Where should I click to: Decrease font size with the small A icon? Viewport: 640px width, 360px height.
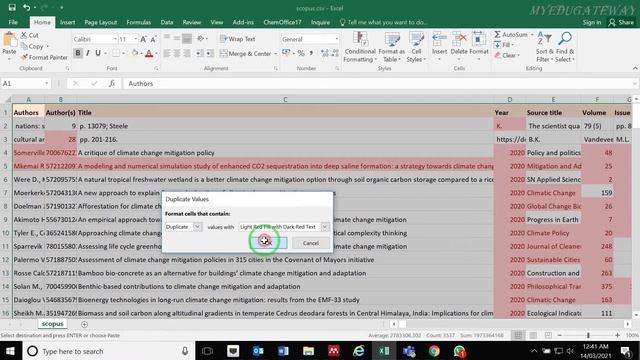[153, 39]
